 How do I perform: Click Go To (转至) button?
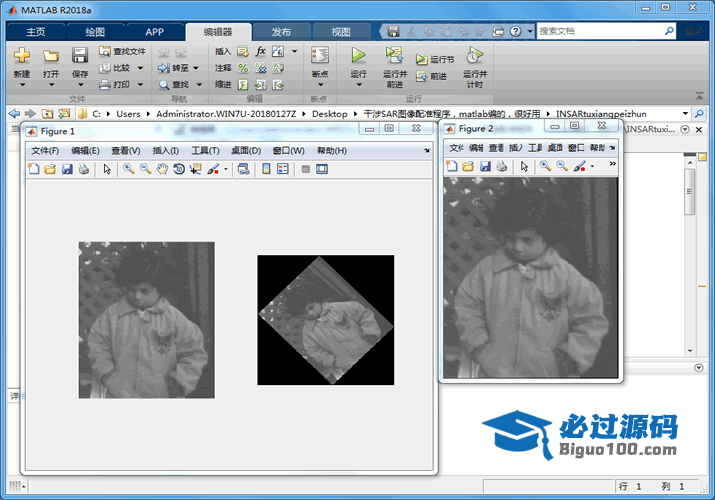pyautogui.click(x=173, y=68)
